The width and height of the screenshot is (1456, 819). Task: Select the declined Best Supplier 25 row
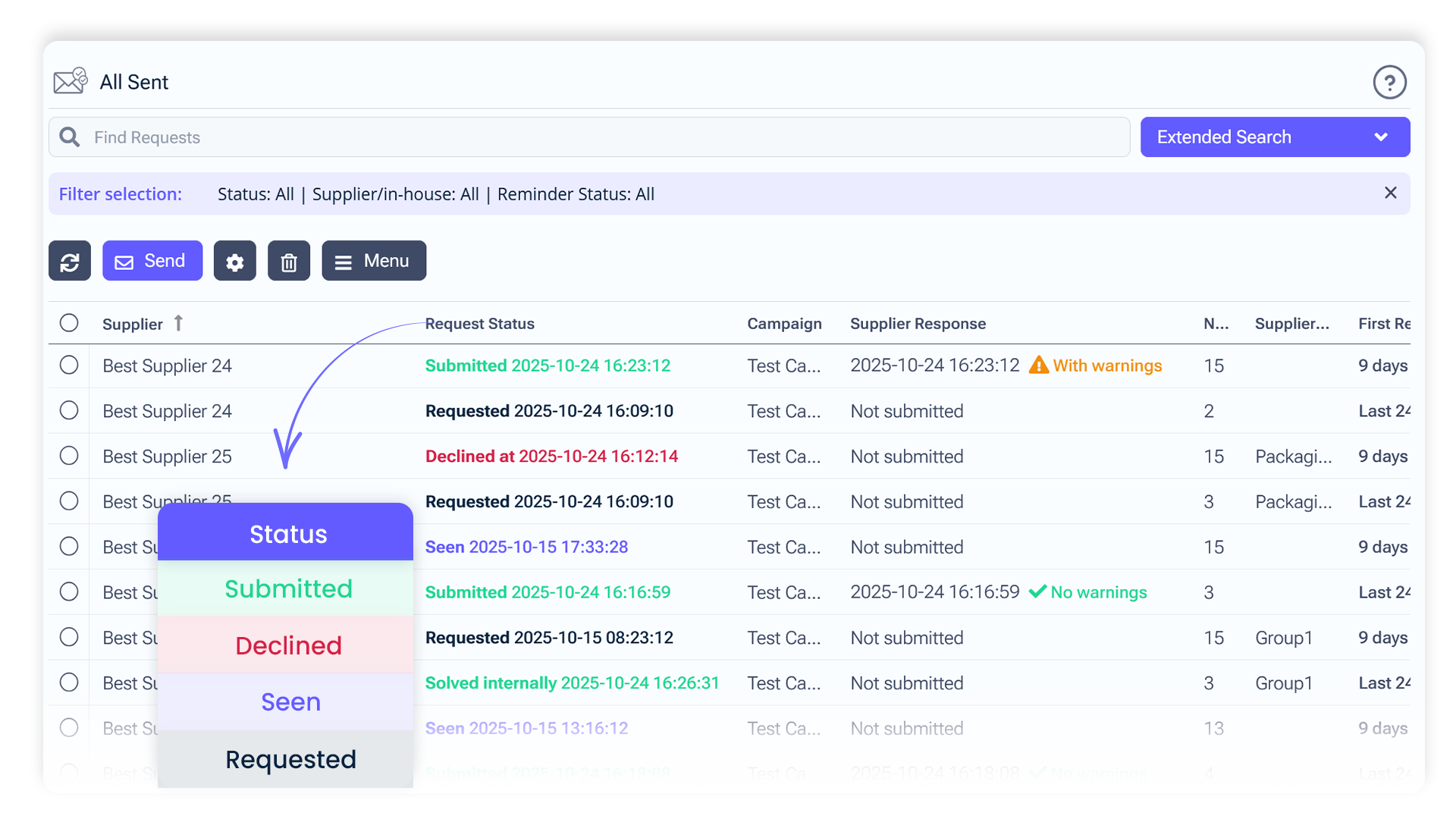point(69,456)
